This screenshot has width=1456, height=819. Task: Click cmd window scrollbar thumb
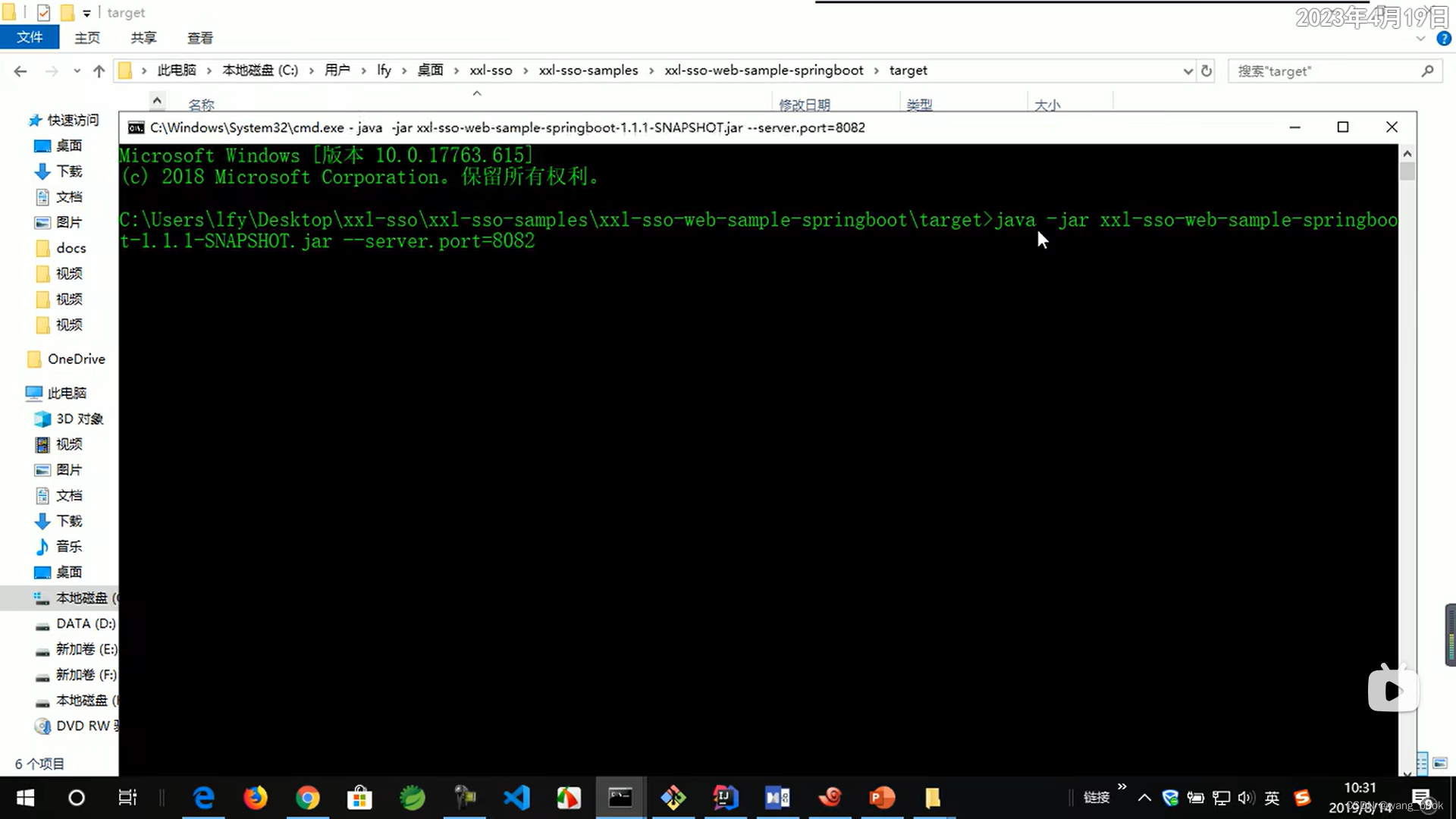pos(1407,171)
